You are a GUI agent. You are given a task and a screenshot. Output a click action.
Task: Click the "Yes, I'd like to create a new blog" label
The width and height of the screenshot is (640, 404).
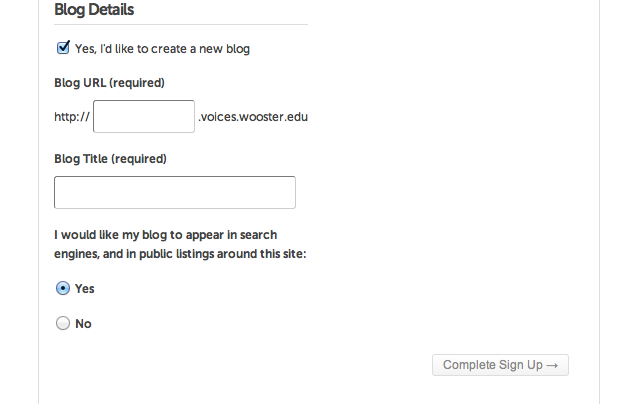coord(162,48)
